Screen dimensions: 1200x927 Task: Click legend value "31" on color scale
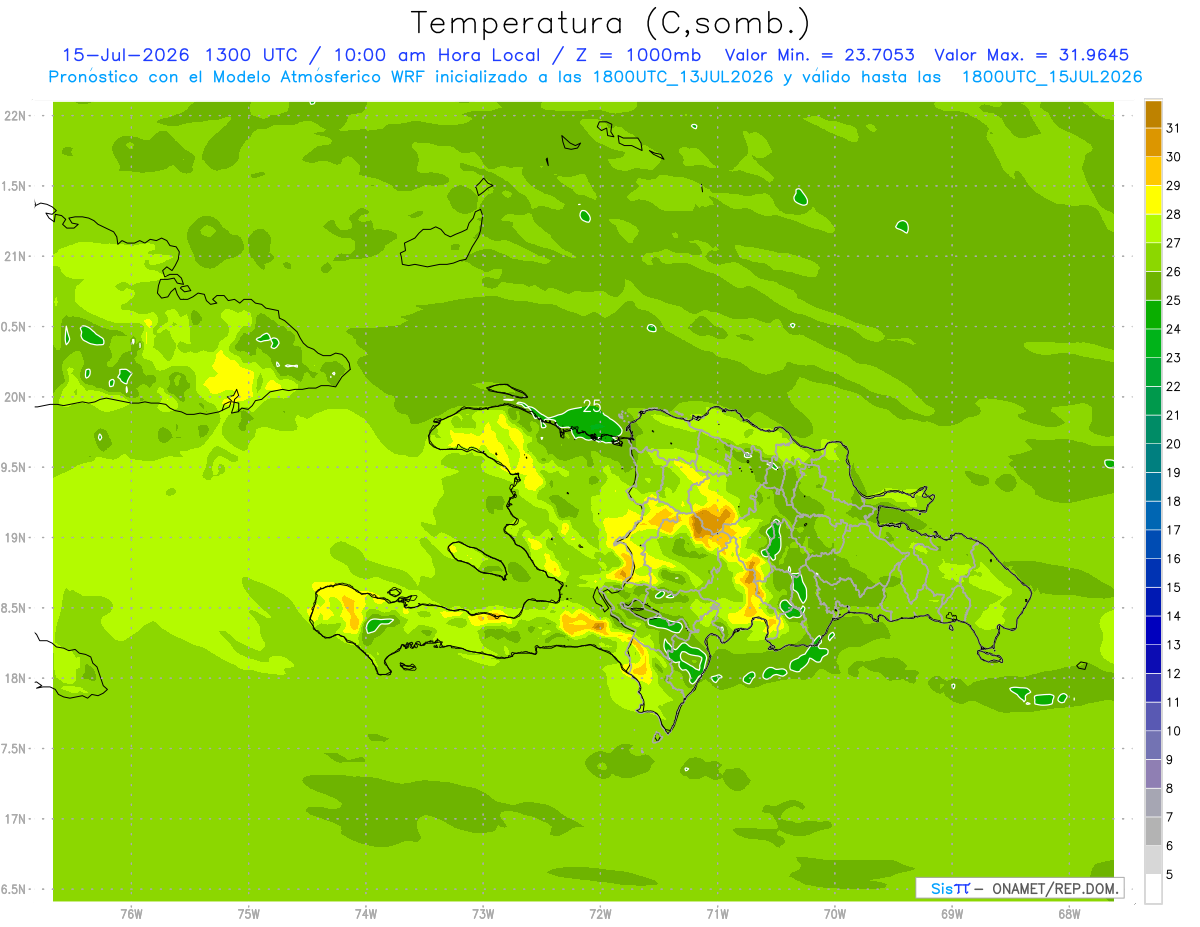1174,128
